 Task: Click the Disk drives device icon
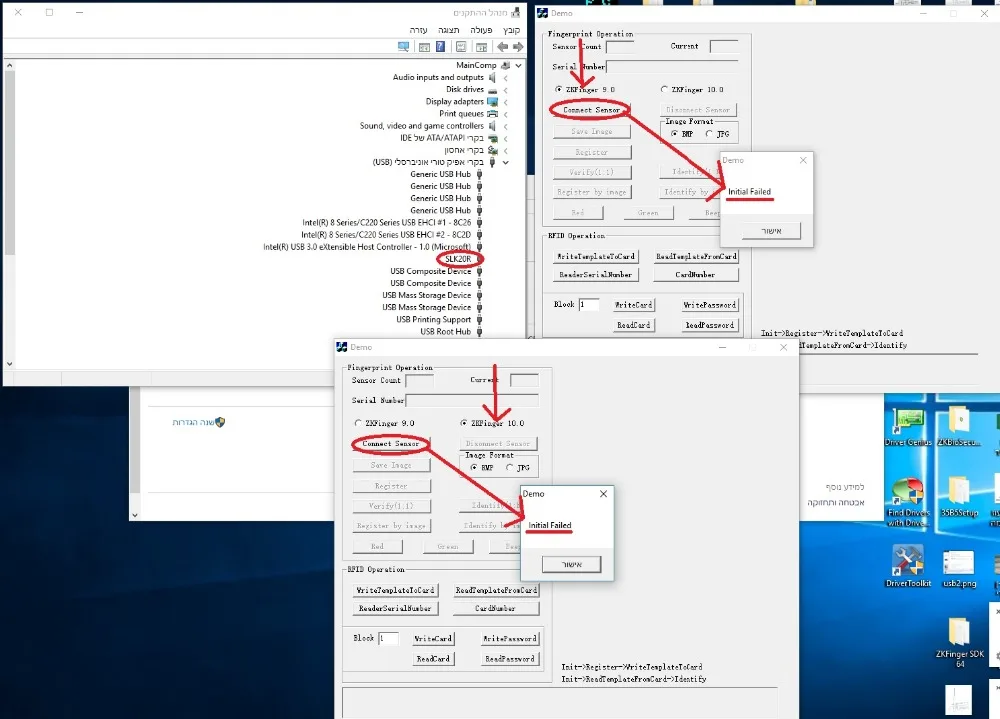click(492, 89)
